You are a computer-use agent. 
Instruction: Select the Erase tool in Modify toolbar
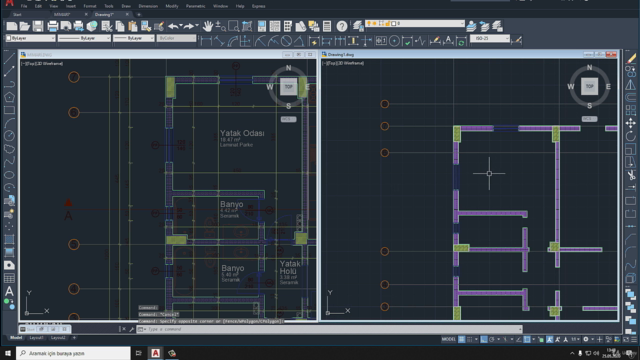tap(631, 58)
